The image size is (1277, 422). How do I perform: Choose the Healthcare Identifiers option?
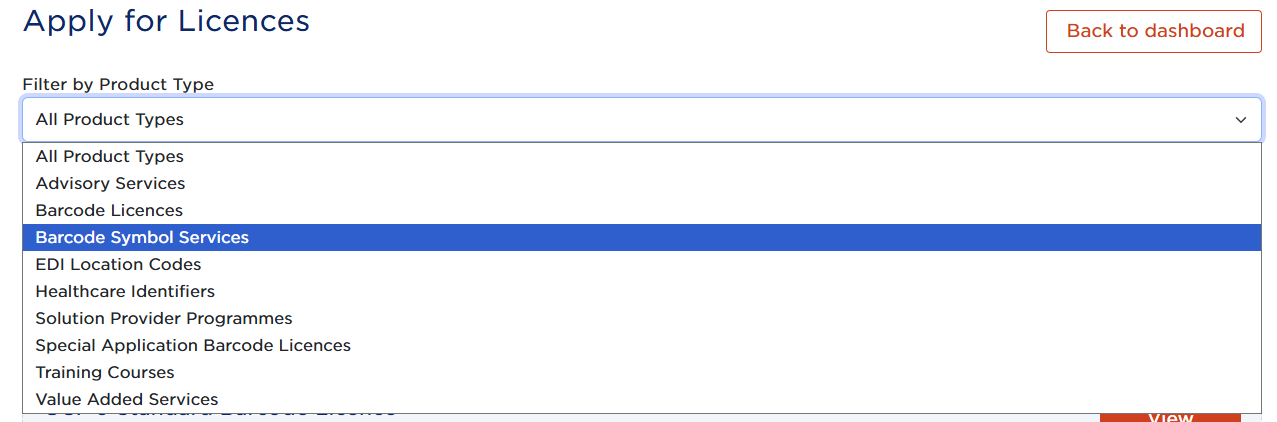[125, 292]
